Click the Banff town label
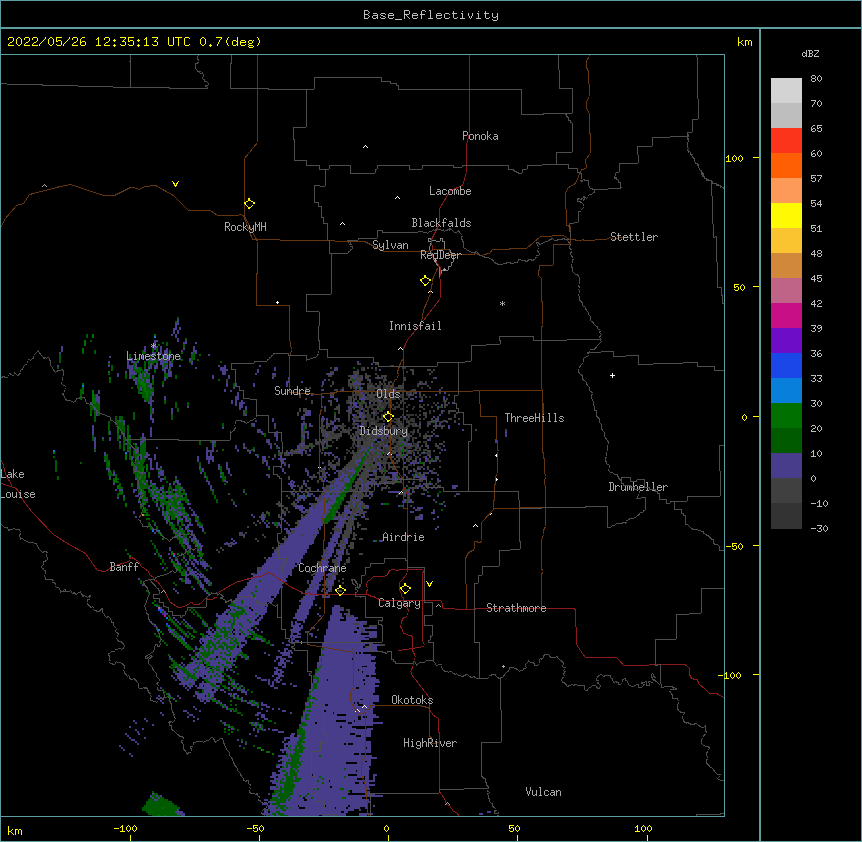862x842 pixels. pyautogui.click(x=124, y=567)
